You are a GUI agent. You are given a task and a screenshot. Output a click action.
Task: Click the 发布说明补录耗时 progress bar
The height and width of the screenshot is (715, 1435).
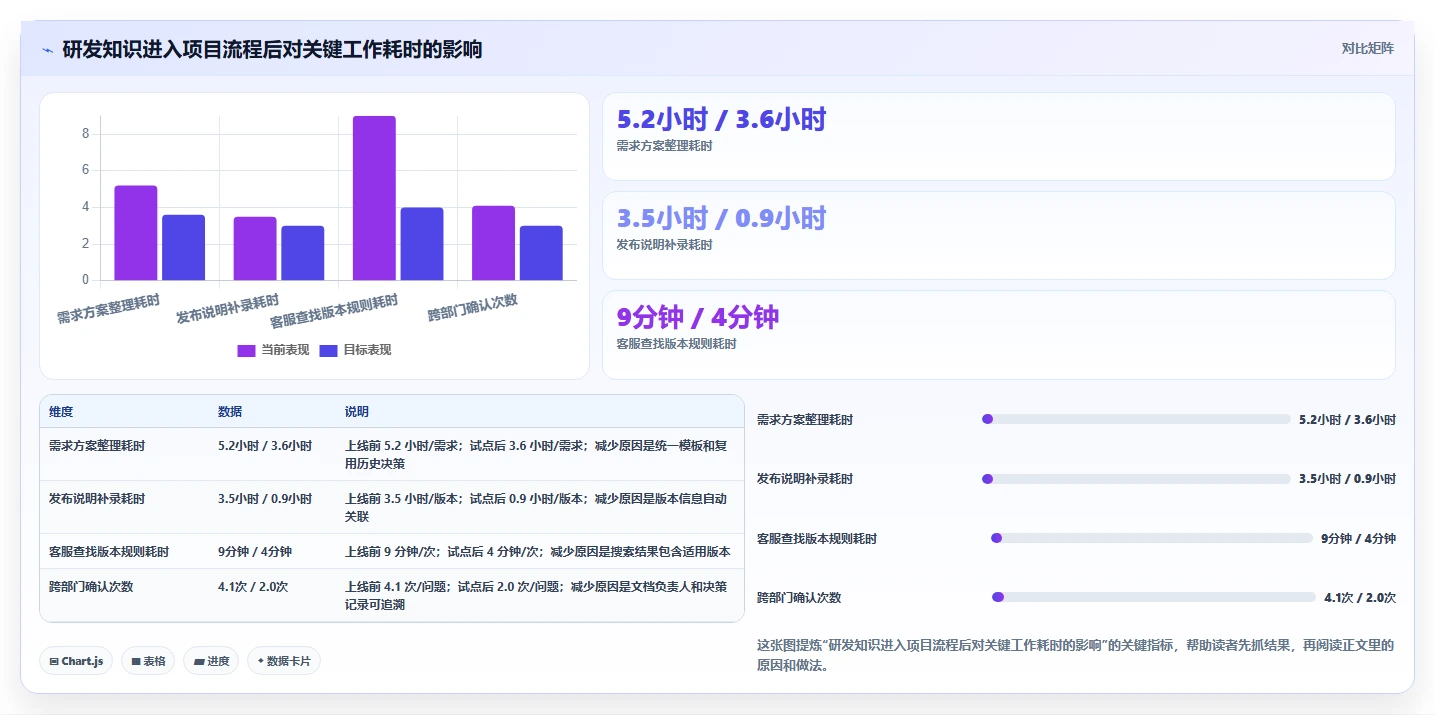click(1136, 479)
